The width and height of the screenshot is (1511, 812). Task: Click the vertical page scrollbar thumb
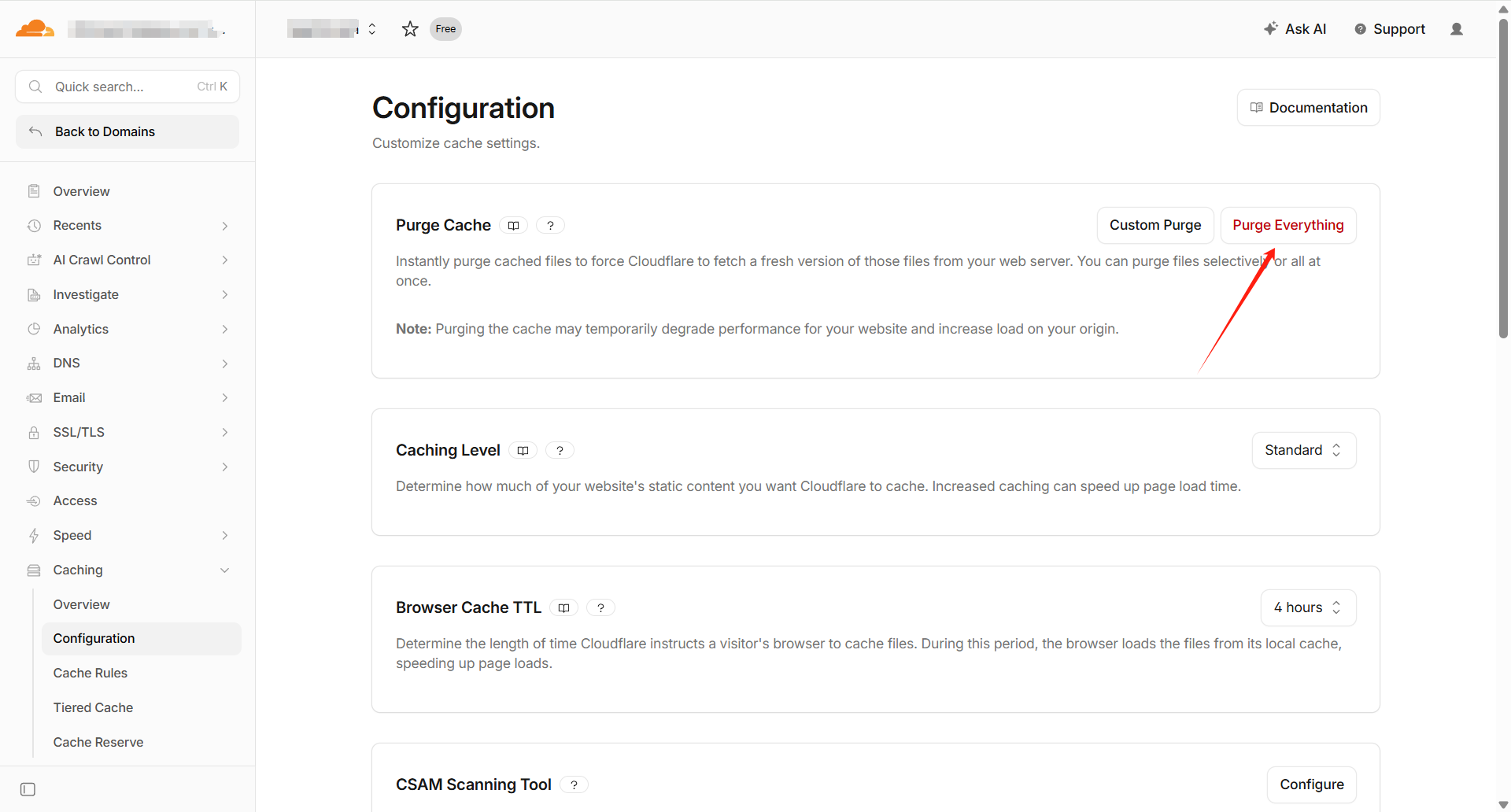click(x=1503, y=177)
